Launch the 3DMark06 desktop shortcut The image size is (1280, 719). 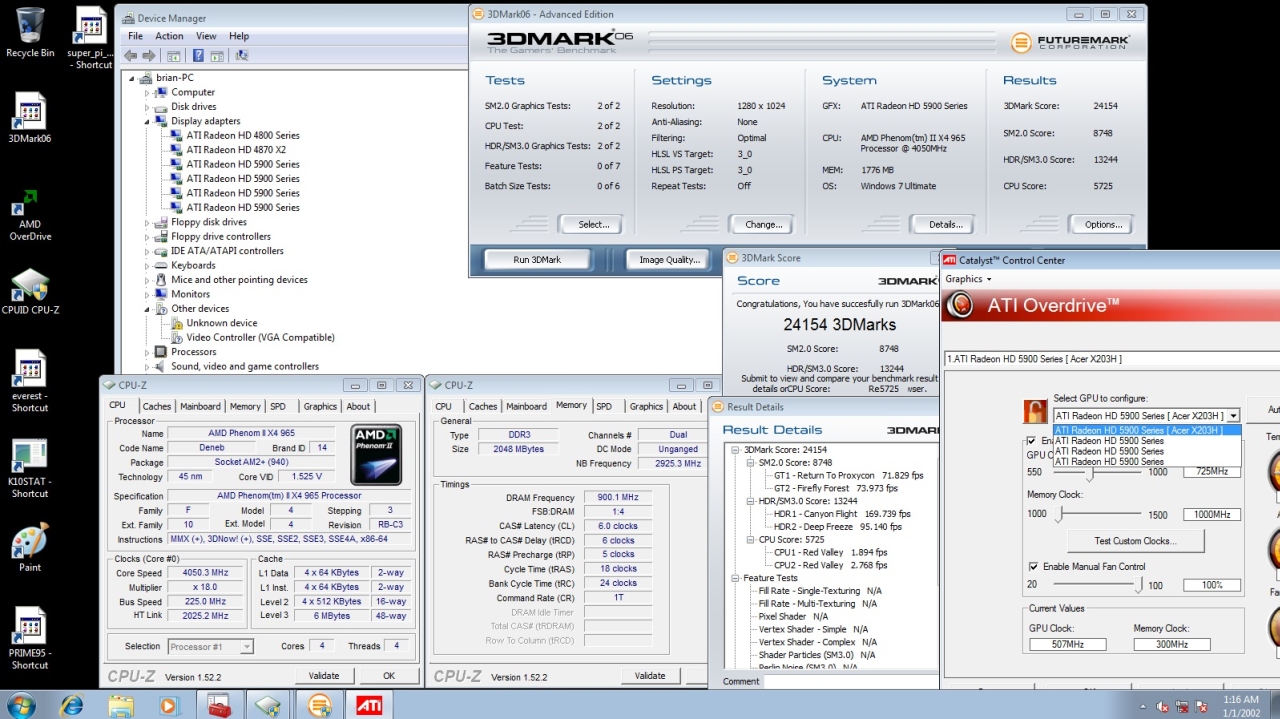click(x=30, y=118)
